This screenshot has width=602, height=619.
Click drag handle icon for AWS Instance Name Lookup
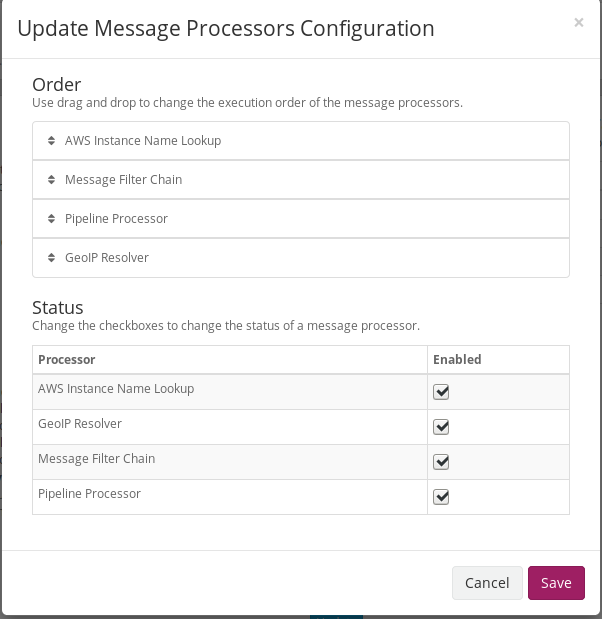click(x=51, y=141)
